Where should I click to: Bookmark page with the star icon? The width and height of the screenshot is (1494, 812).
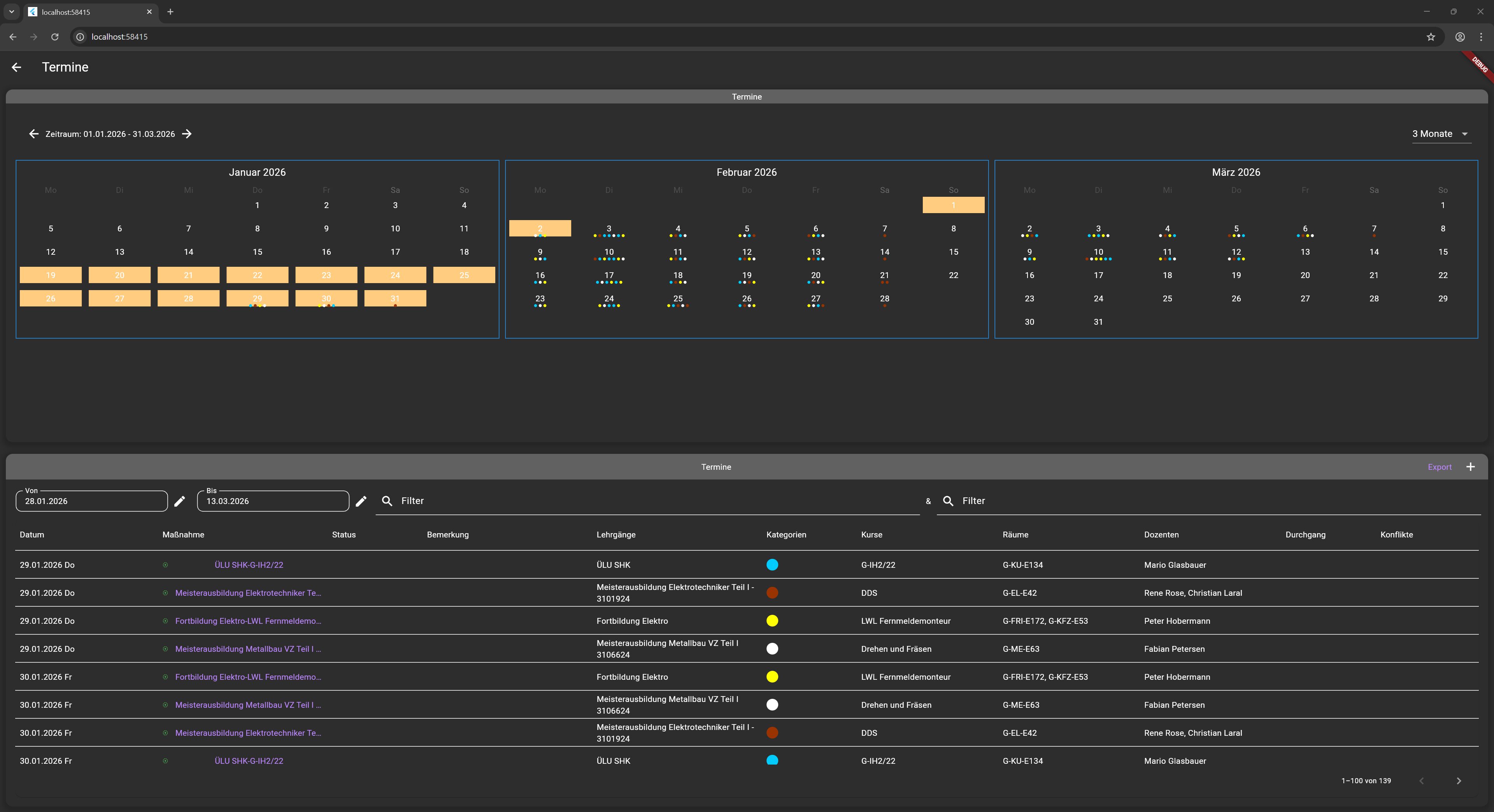tap(1430, 37)
